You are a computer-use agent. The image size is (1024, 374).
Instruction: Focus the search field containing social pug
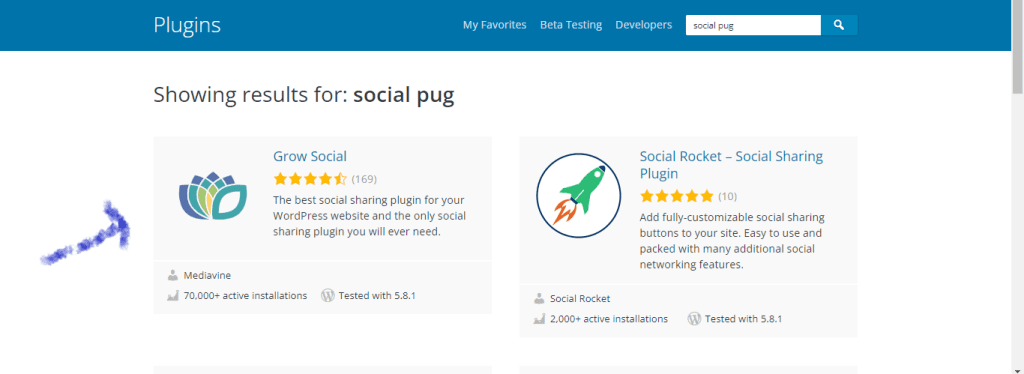(x=753, y=25)
